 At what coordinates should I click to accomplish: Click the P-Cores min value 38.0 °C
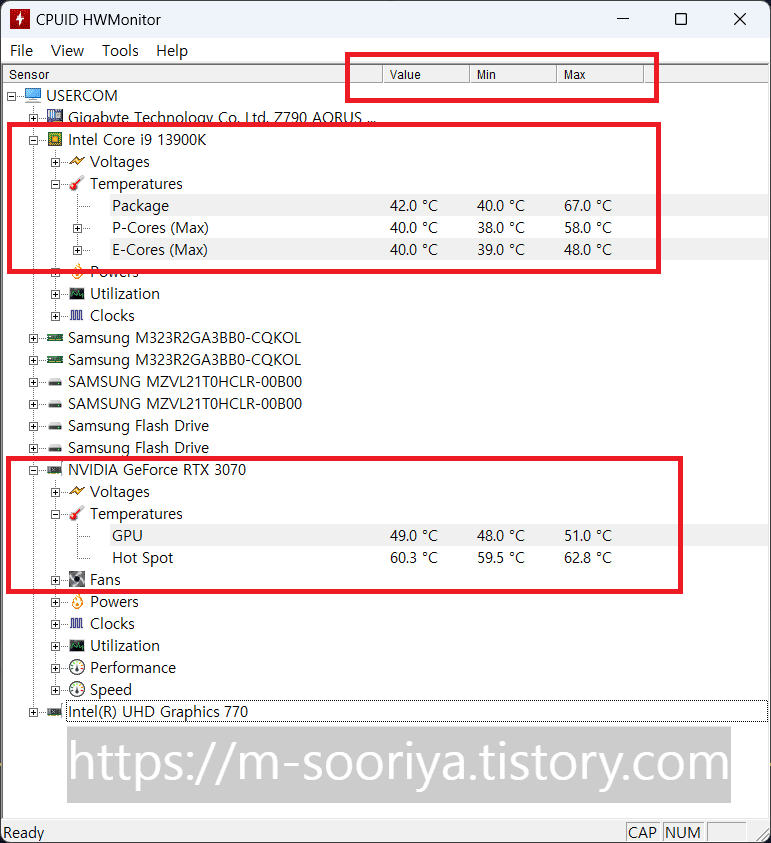(x=501, y=227)
